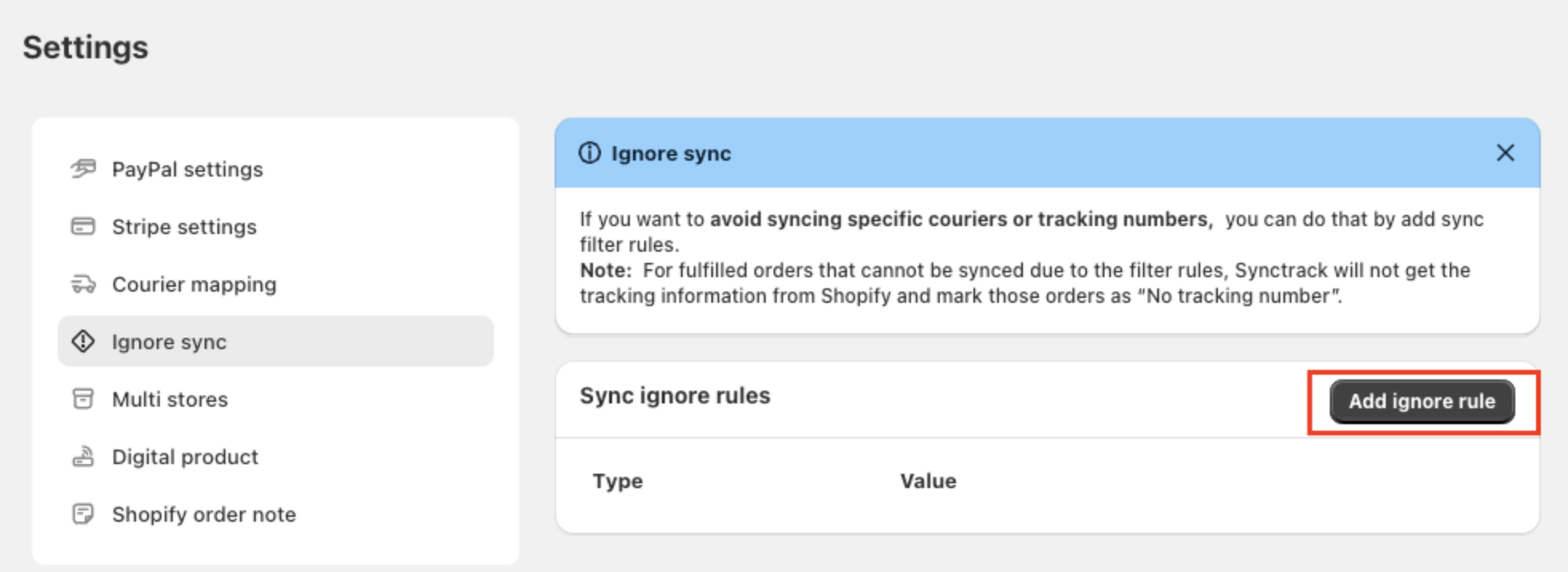
Task: Navigate to Multi stores settings
Action: point(169,399)
